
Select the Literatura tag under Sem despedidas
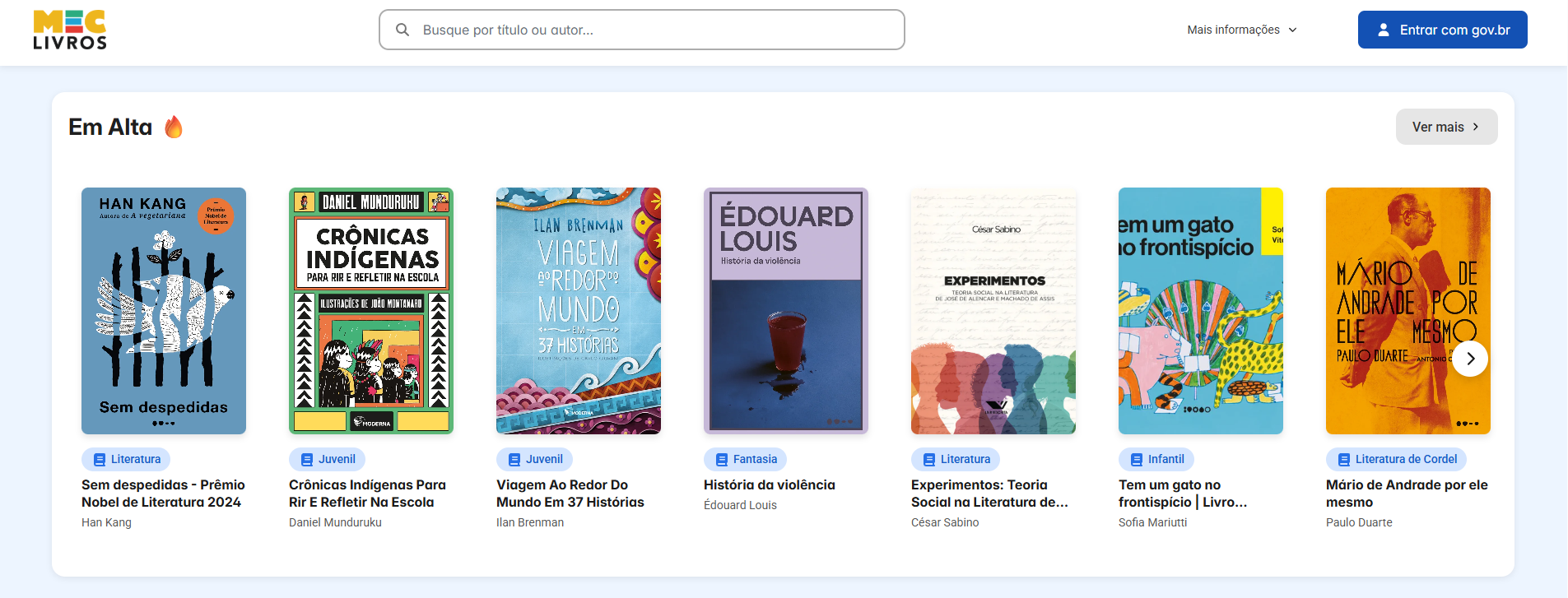click(126, 459)
